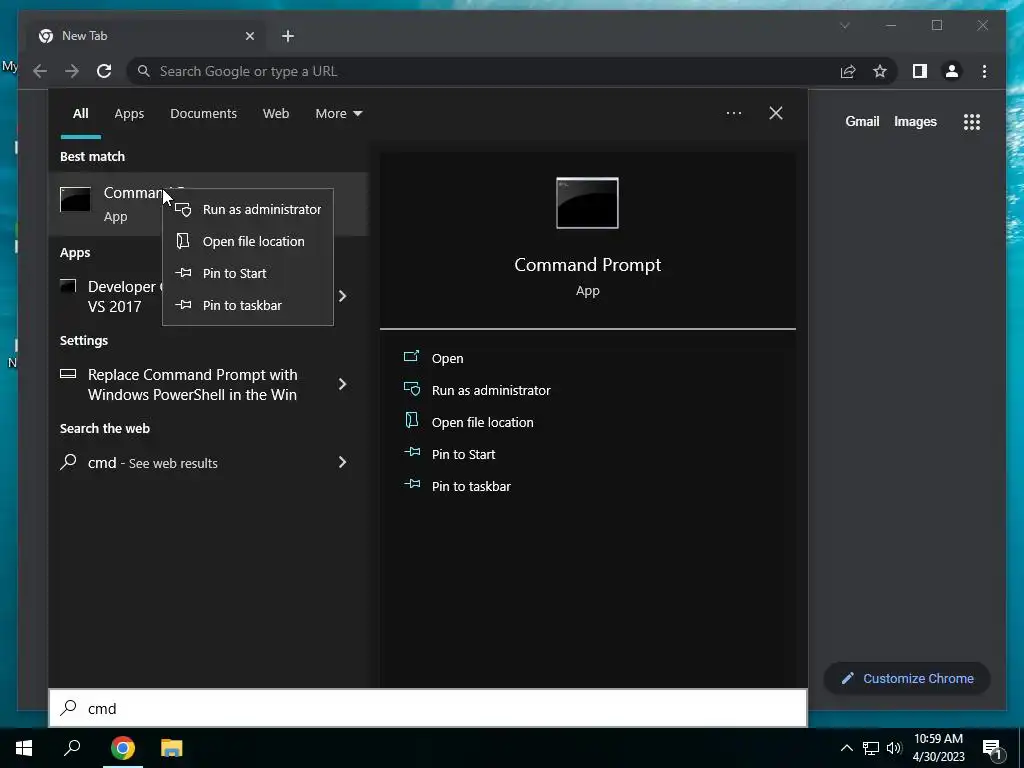Select Run as administrator in context menu
The height and width of the screenshot is (768, 1024).
[x=248, y=209]
